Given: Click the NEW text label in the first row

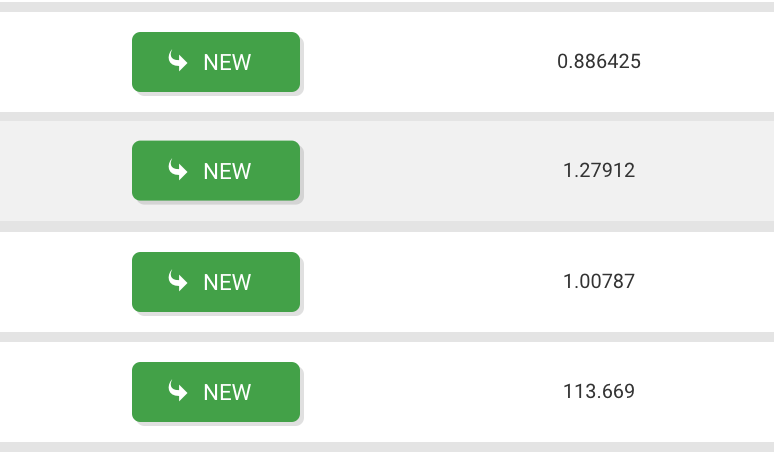Looking at the screenshot, I should click(228, 63).
